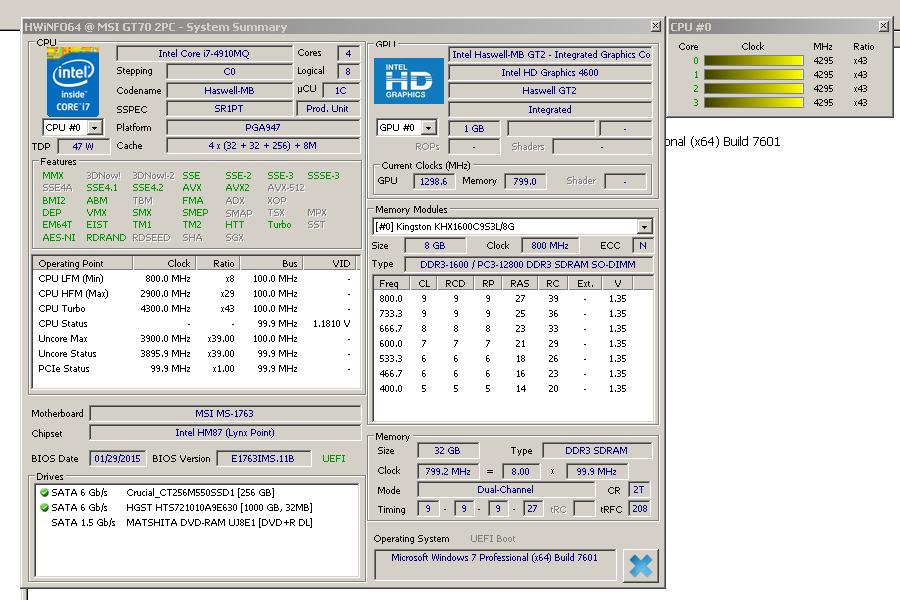This screenshot has height=600, width=900.
Task: Select the 800.0 frequency timing row
Action: (x=513, y=299)
